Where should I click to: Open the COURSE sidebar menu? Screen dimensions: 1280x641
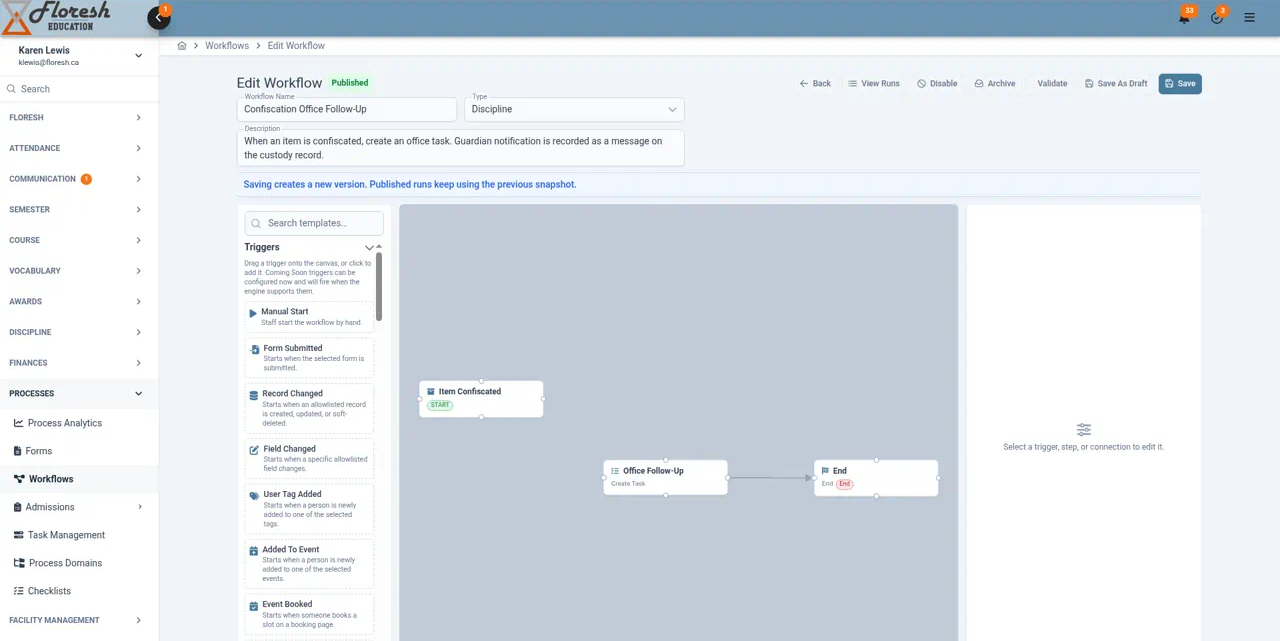pyautogui.click(x=79, y=240)
